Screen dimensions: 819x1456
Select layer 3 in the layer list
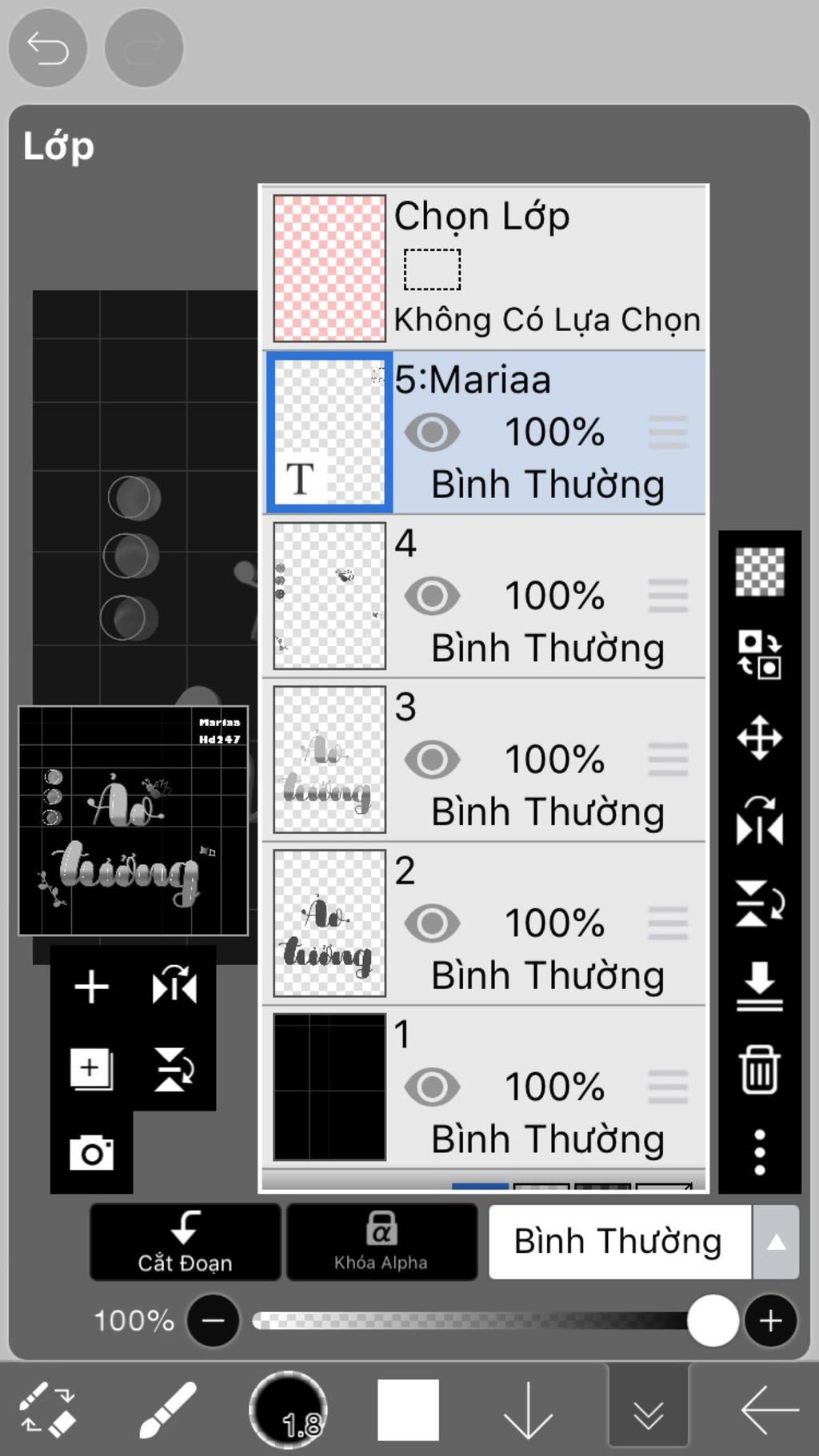coord(484,760)
